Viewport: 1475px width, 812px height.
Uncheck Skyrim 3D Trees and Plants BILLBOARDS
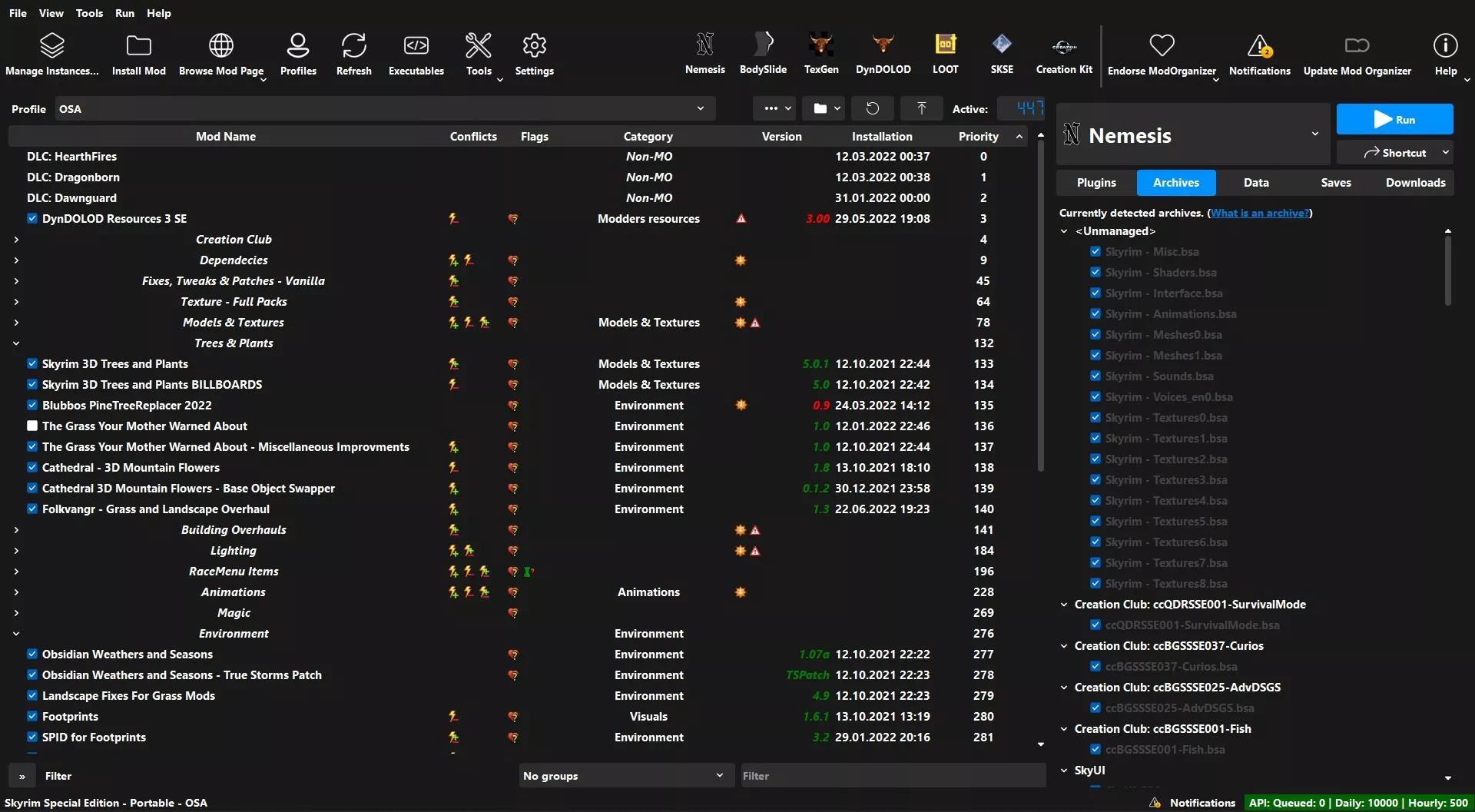click(32, 384)
